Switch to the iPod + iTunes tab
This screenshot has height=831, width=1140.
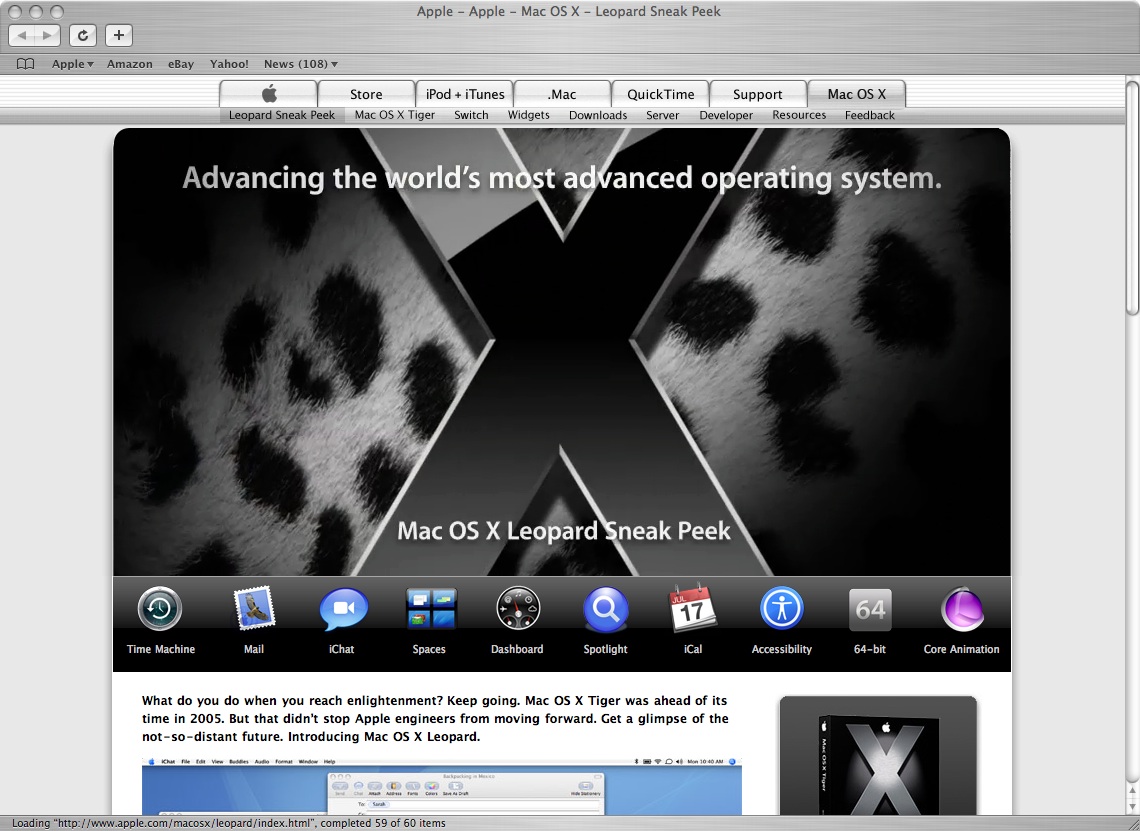tap(465, 94)
